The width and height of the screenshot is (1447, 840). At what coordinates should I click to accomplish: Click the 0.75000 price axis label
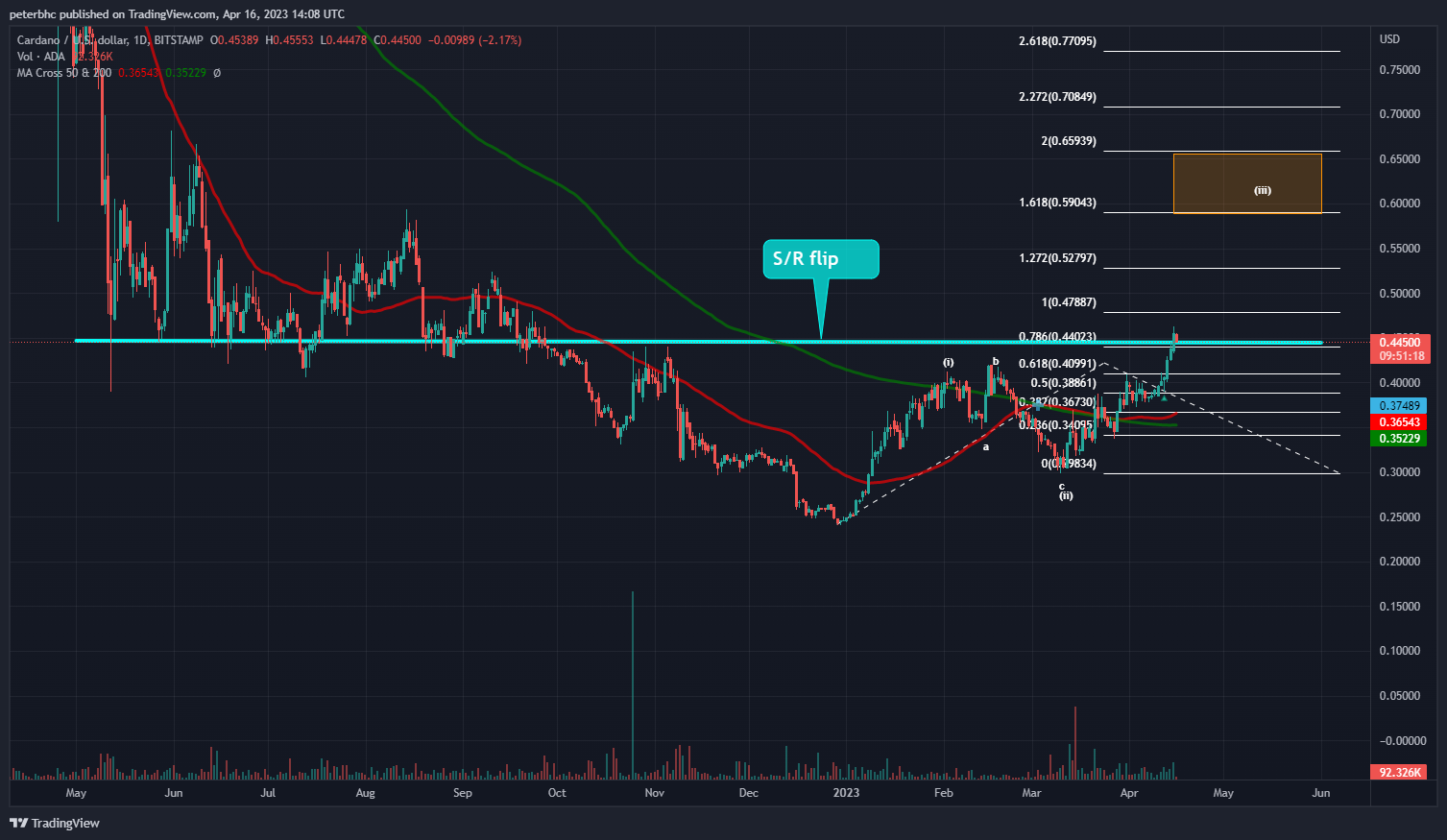point(1399,70)
